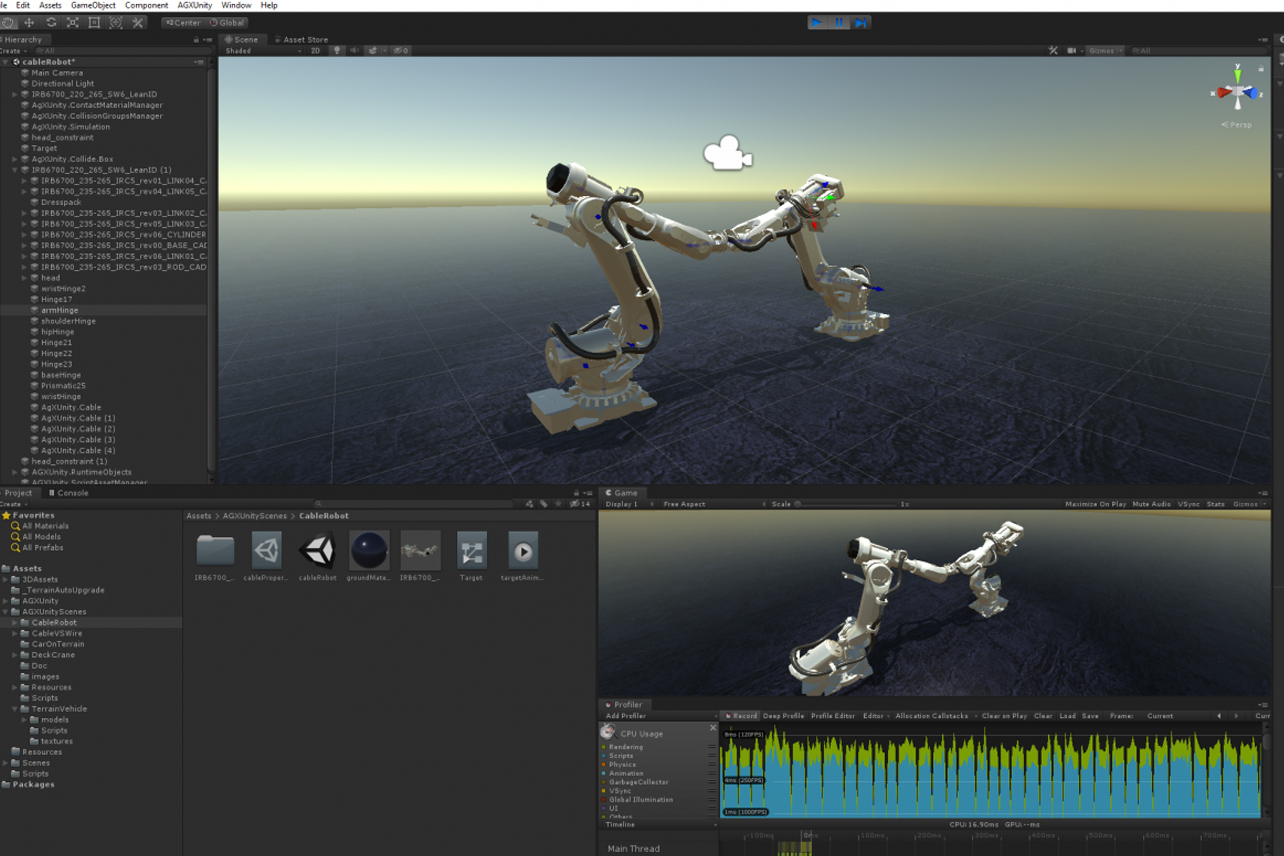Image resolution: width=1284 pixels, height=856 pixels.
Task: Select the Rotate tool
Action: pos(51,22)
